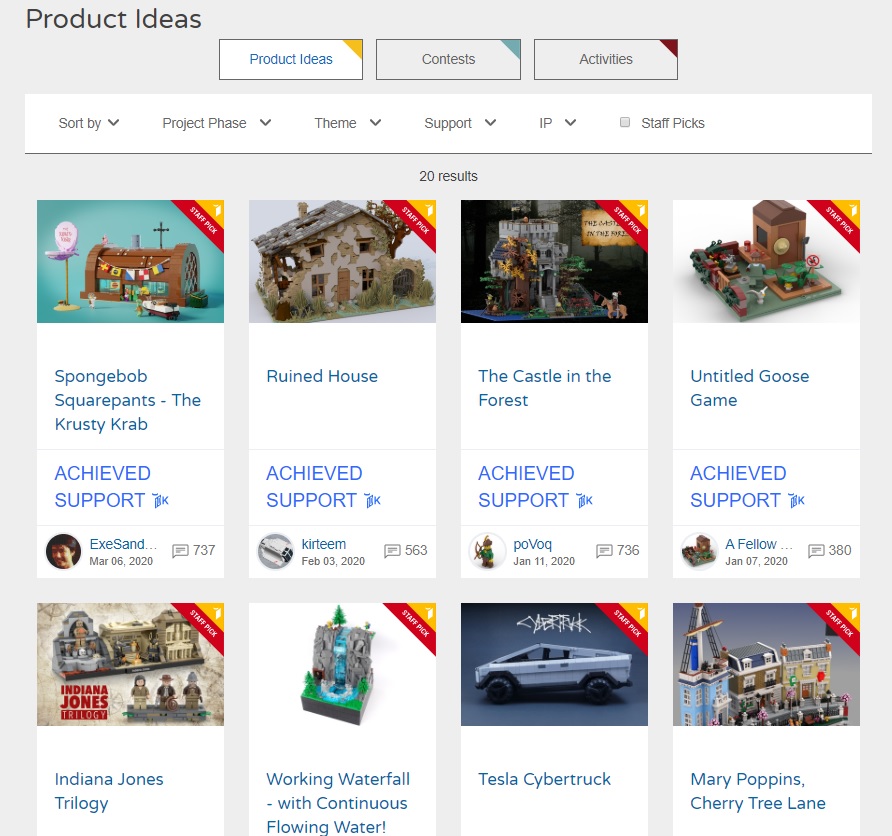Open the Indiana Jones Trilogy thumbnail

(x=130, y=664)
